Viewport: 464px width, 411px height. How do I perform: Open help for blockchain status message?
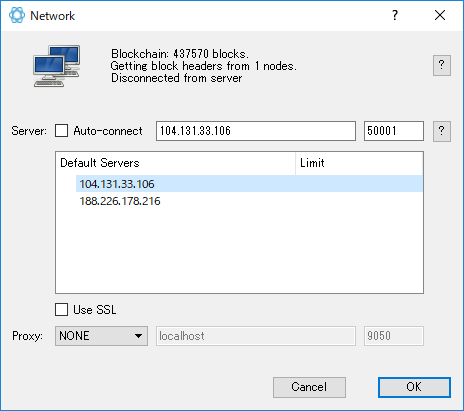[x=442, y=65]
